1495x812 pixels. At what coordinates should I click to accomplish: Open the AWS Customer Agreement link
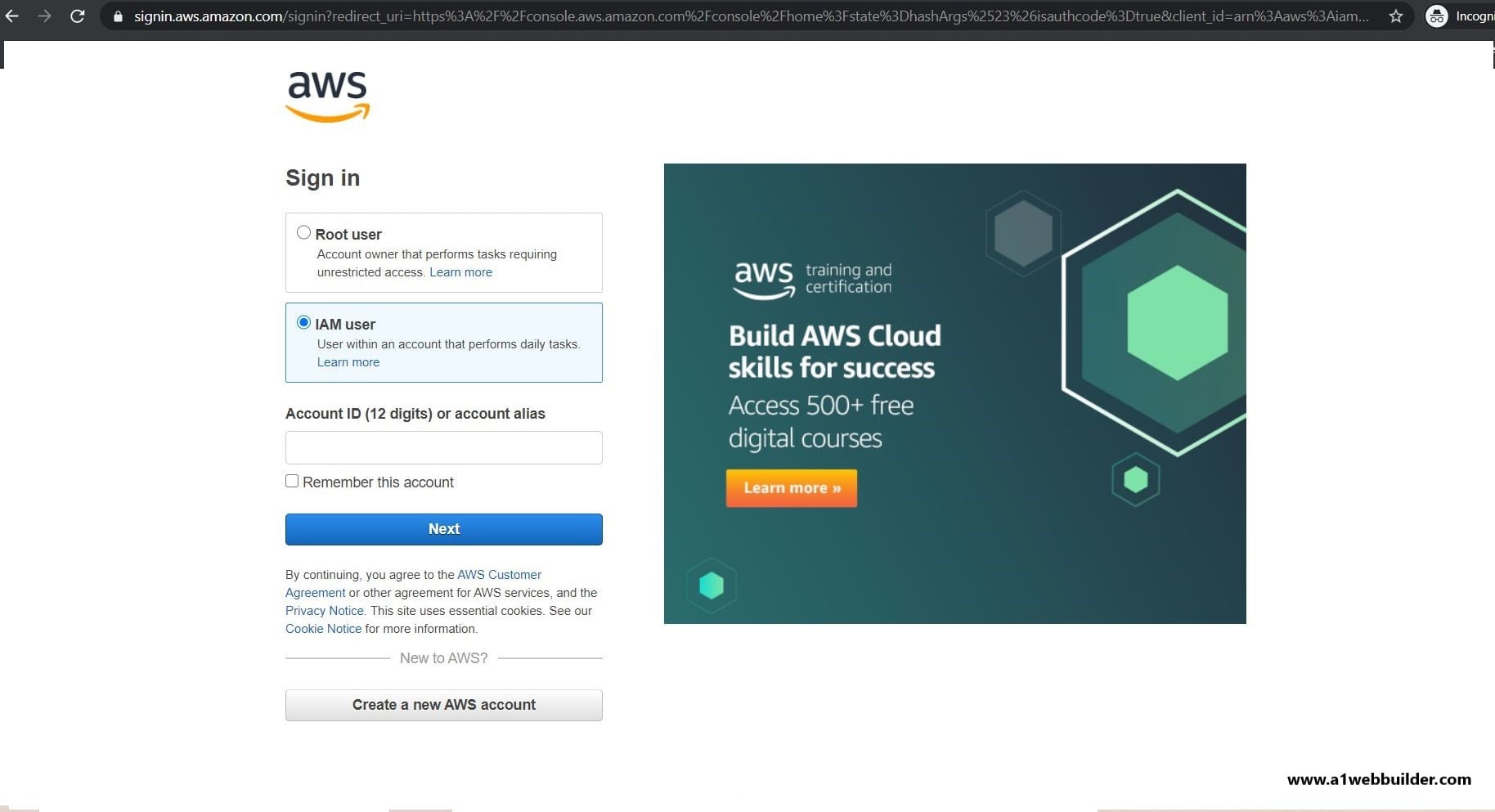[x=499, y=574]
